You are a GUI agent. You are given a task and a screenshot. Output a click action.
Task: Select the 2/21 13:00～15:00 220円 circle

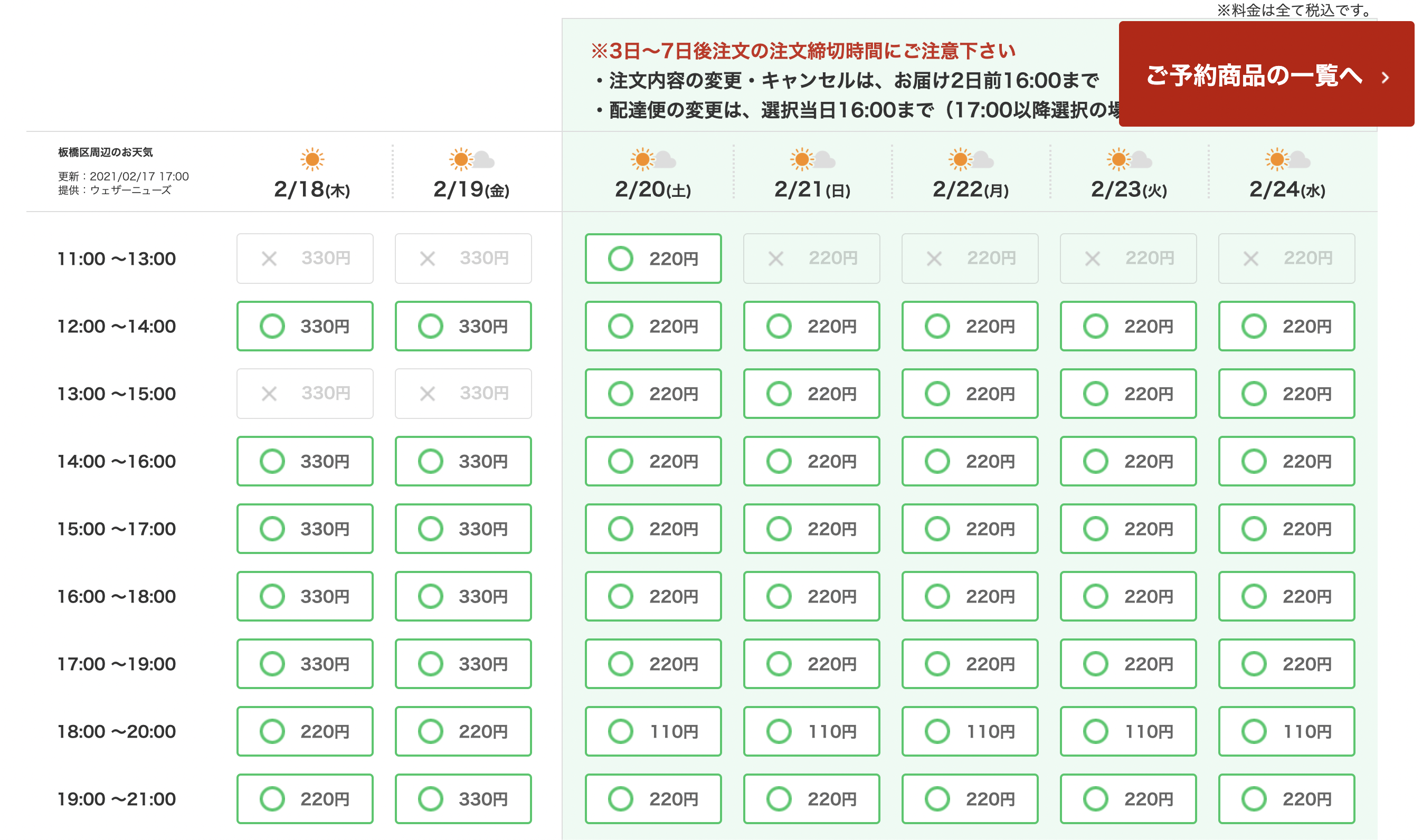click(779, 394)
